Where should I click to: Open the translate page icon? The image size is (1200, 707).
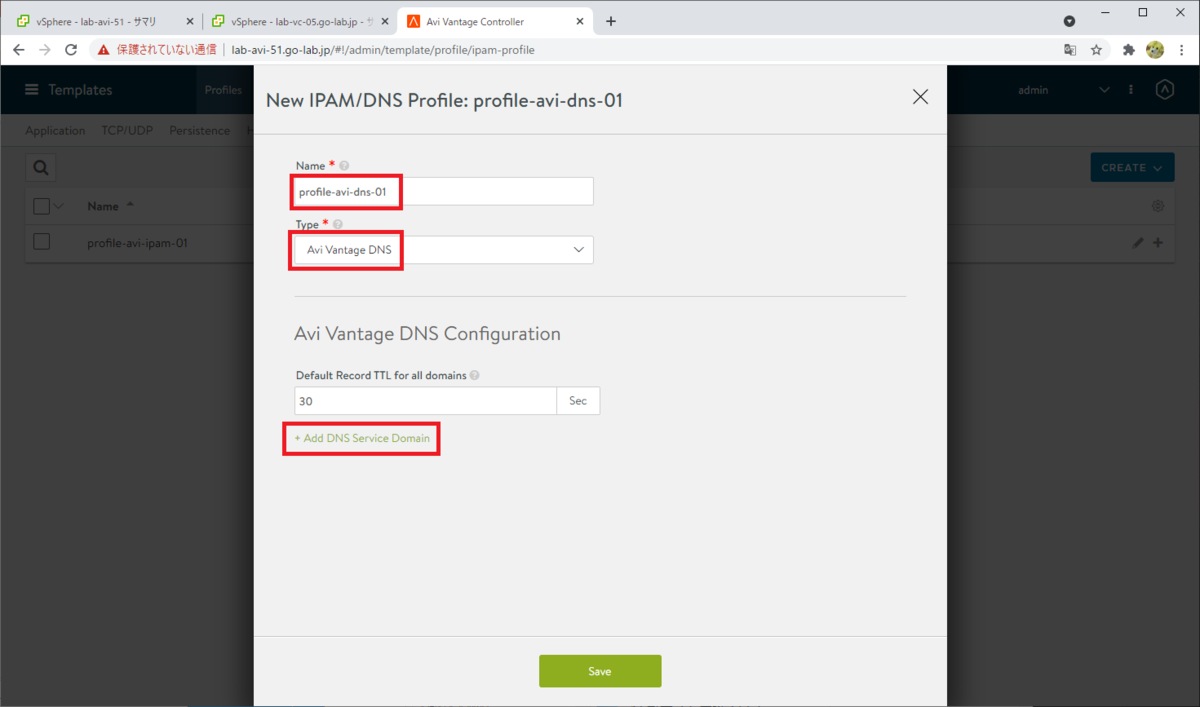tap(1070, 49)
